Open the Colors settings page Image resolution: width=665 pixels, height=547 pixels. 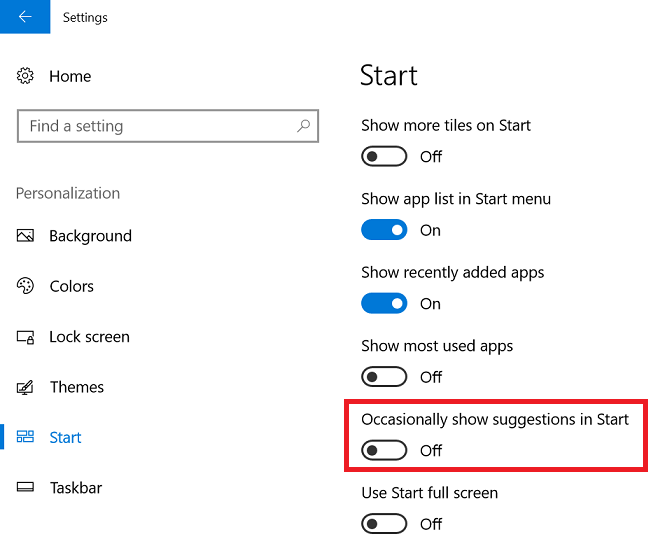72,286
